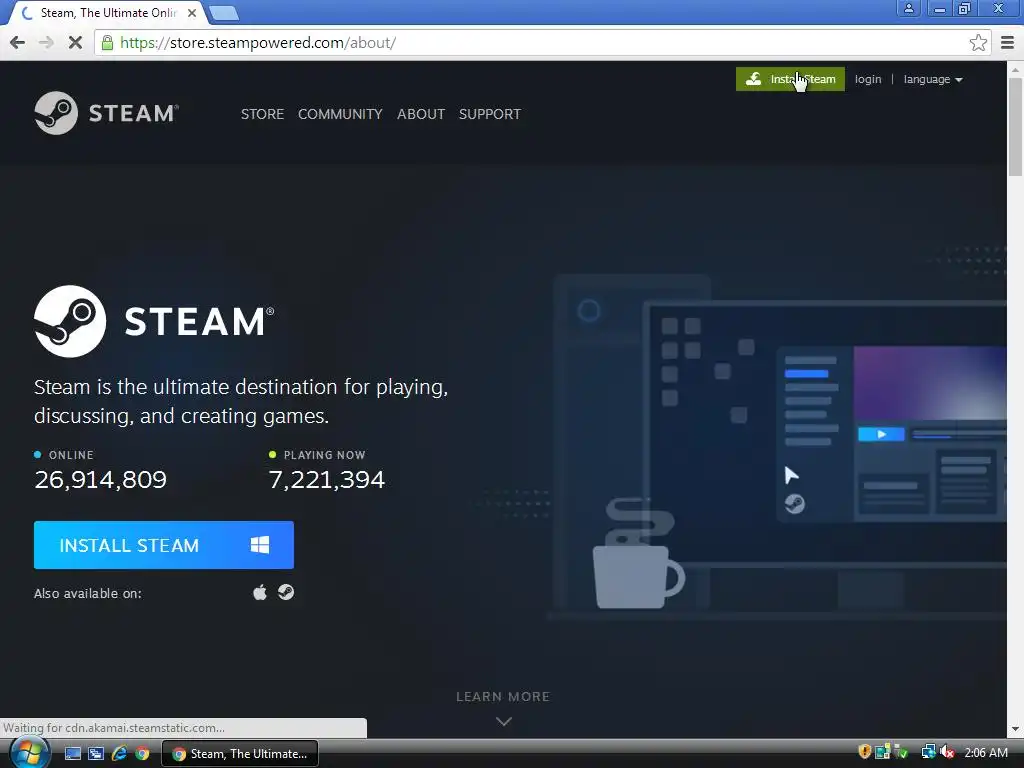Click the Steam, The Ultimate taskbar button
This screenshot has height=768, width=1024.
click(x=240, y=754)
